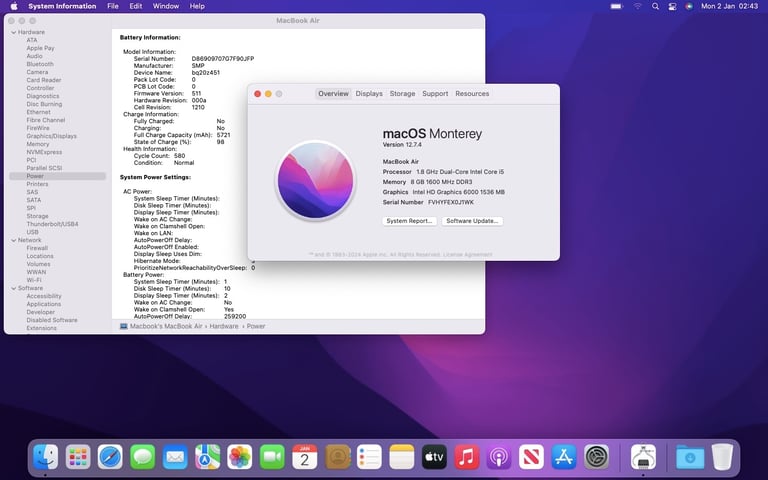Screen dimensions: 768x480
Task: Click System Information chip icon in dock
Action: (x=643, y=457)
